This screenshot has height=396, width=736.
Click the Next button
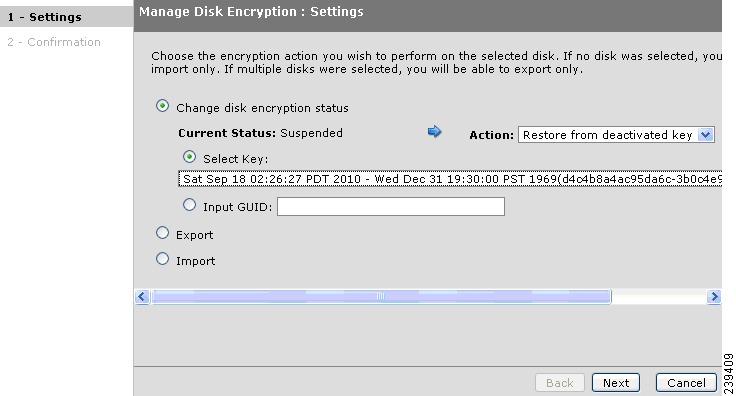tap(616, 383)
